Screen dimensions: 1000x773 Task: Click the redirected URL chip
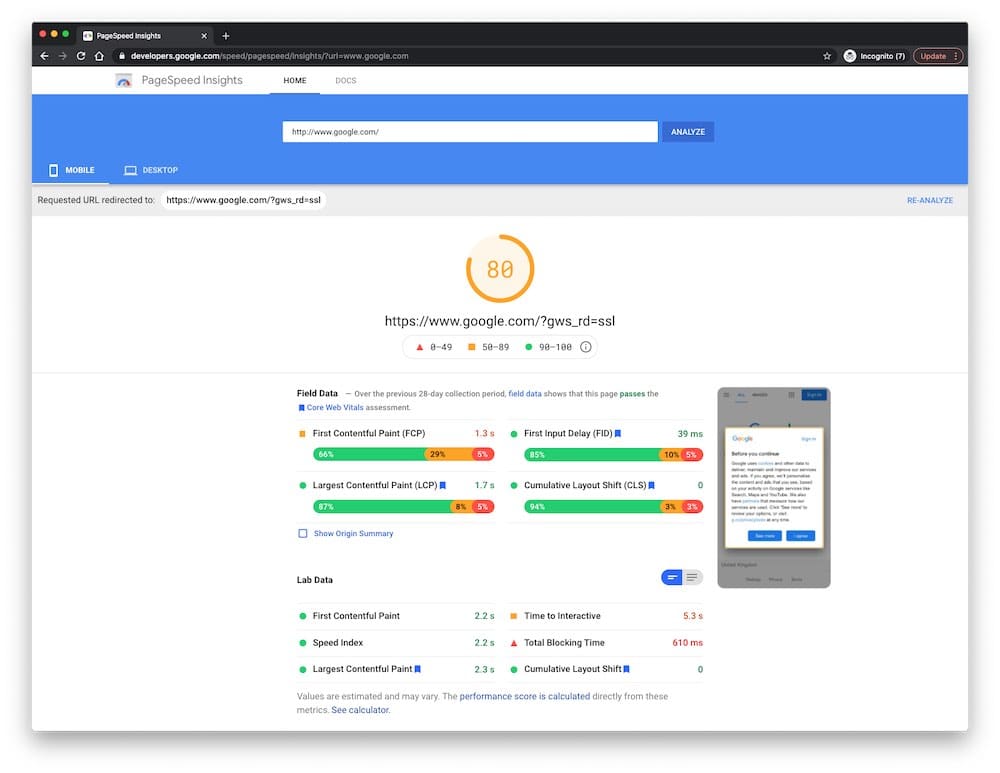[243, 200]
